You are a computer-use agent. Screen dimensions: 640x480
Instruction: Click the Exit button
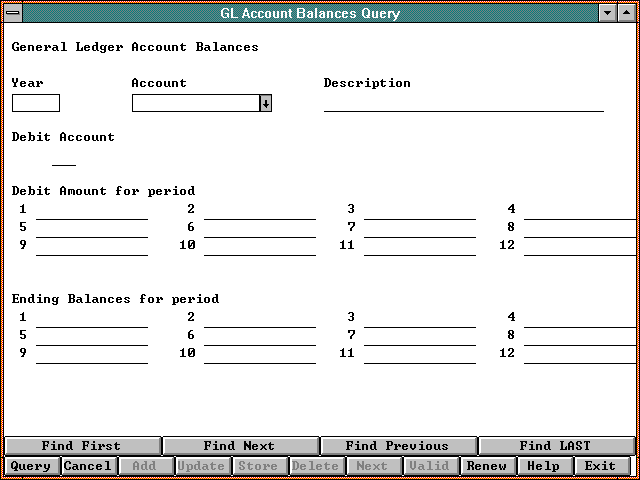[x=601, y=466]
